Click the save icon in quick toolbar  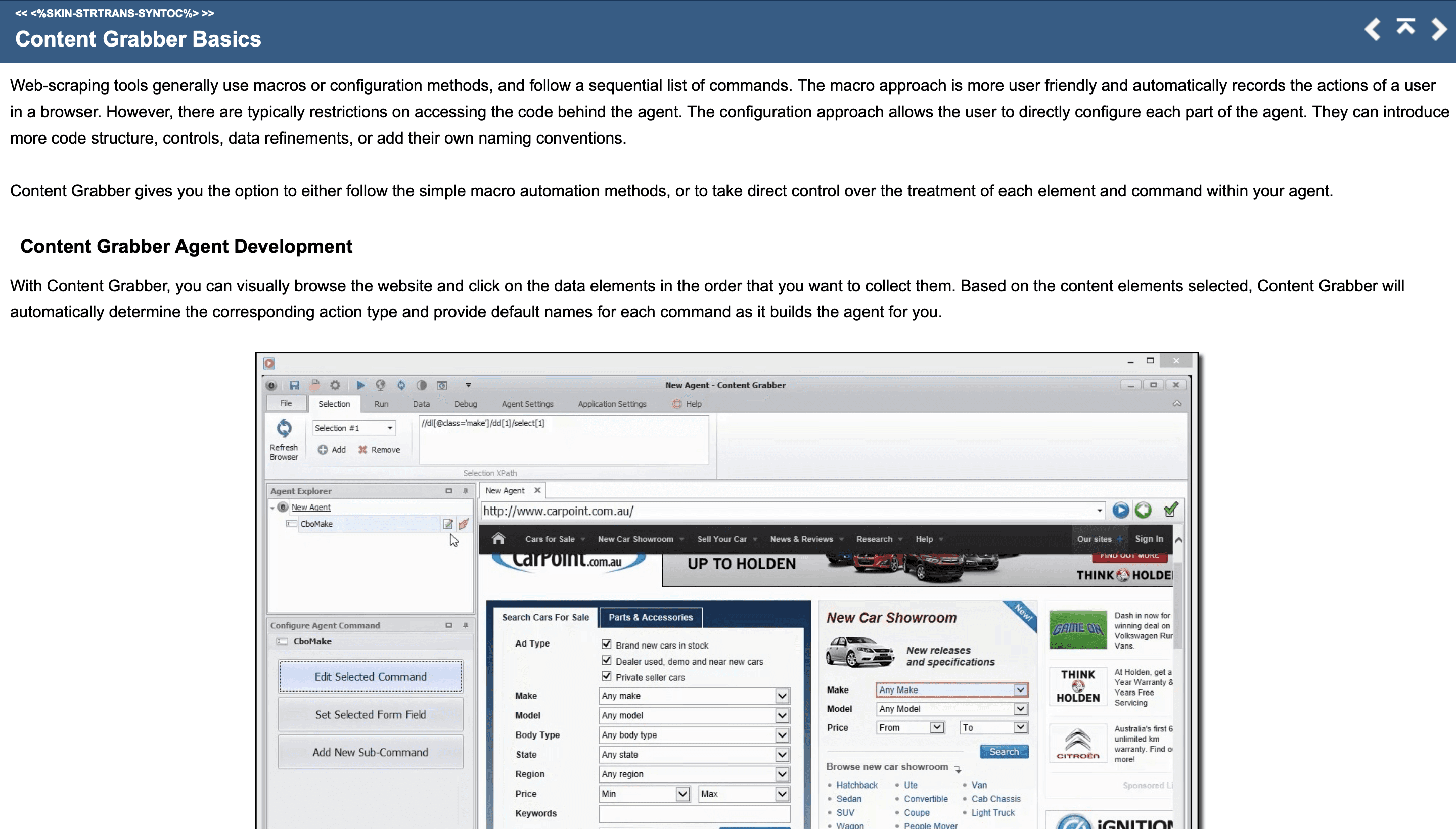tap(294, 386)
